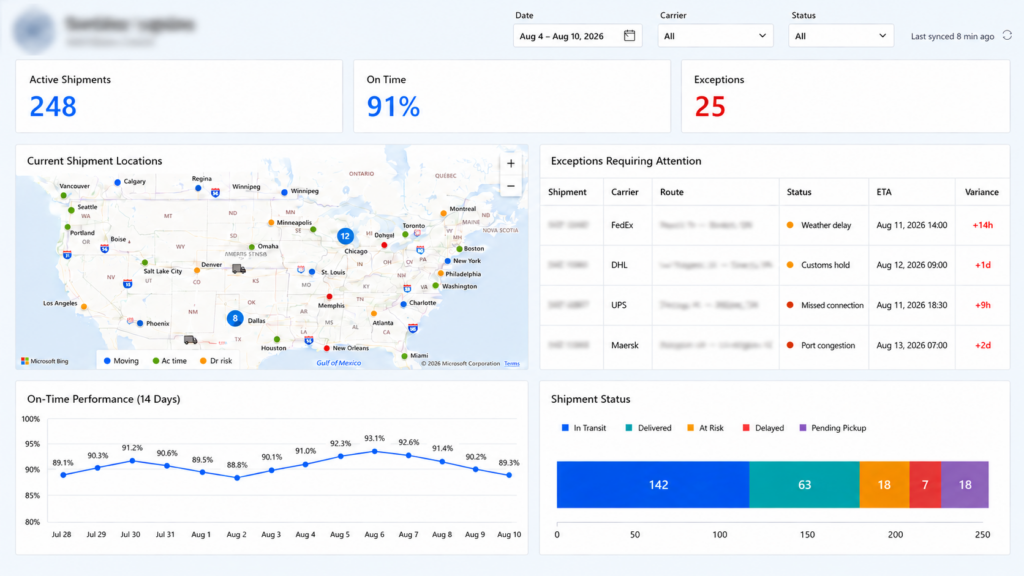Click the red Memphis shipment marker
Image resolution: width=1024 pixels, height=576 pixels.
tap(329, 297)
